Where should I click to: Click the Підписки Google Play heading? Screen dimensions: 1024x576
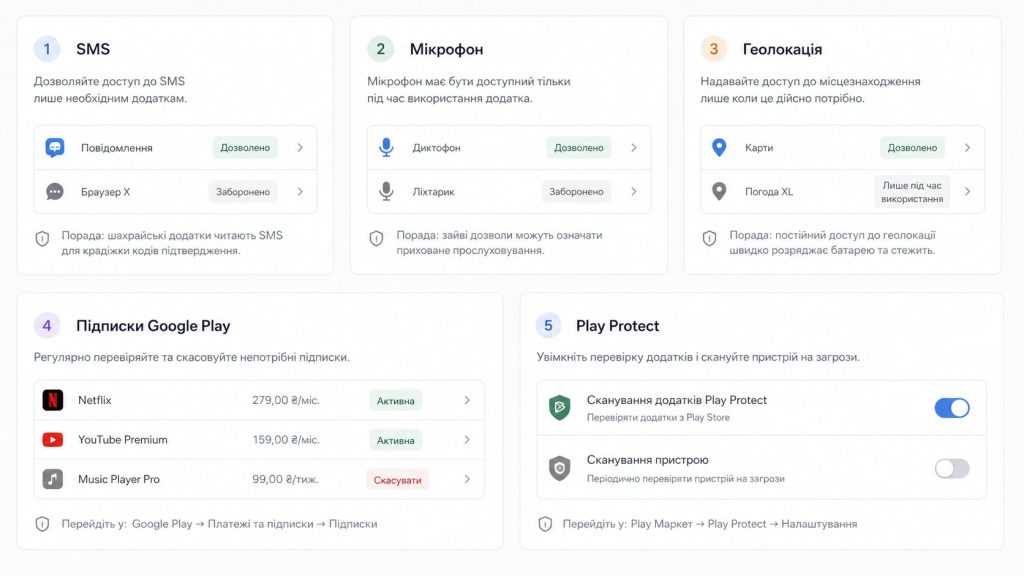153,326
